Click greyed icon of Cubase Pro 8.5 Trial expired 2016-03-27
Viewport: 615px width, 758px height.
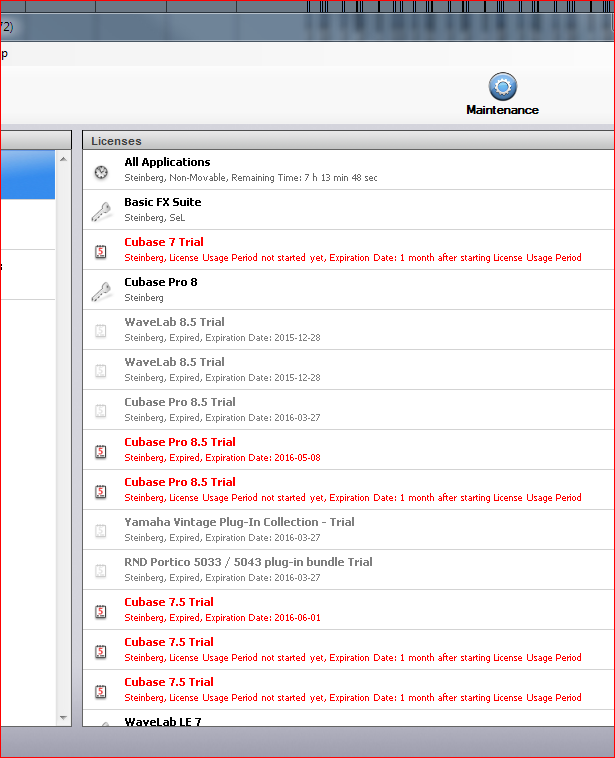coord(101,411)
